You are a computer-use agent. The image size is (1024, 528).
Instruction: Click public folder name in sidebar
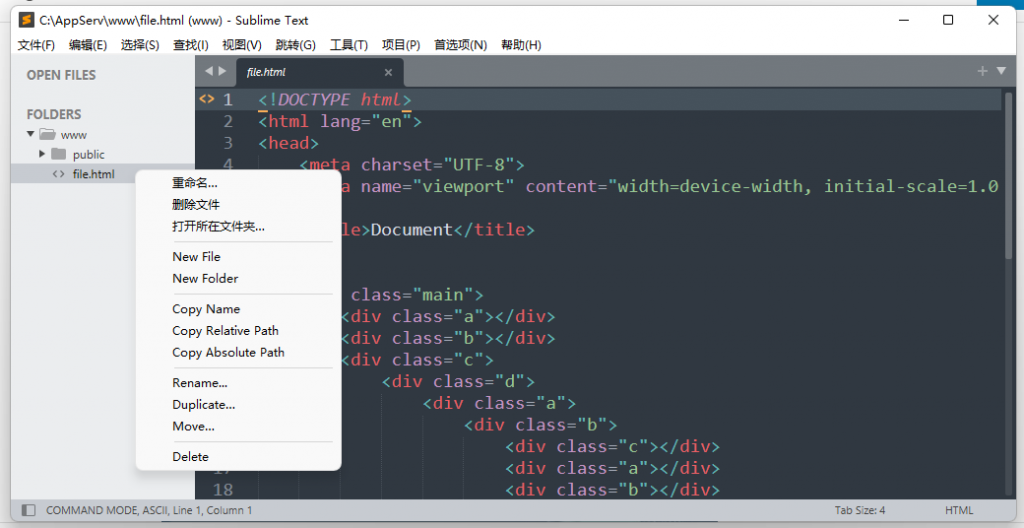pyautogui.click(x=89, y=154)
